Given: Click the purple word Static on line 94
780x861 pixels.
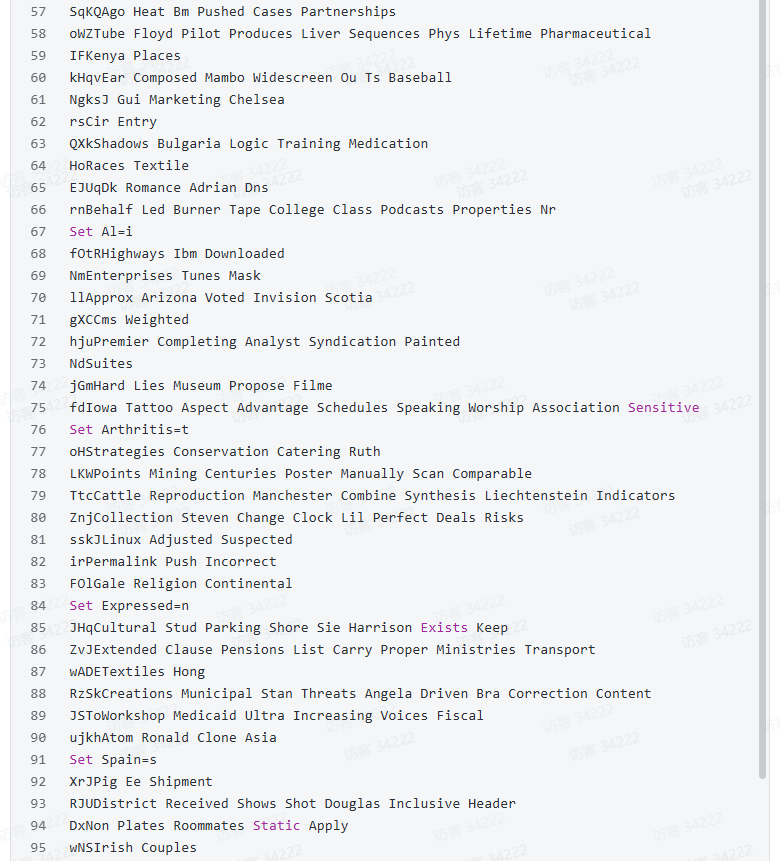Looking at the screenshot, I should (x=276, y=826).
